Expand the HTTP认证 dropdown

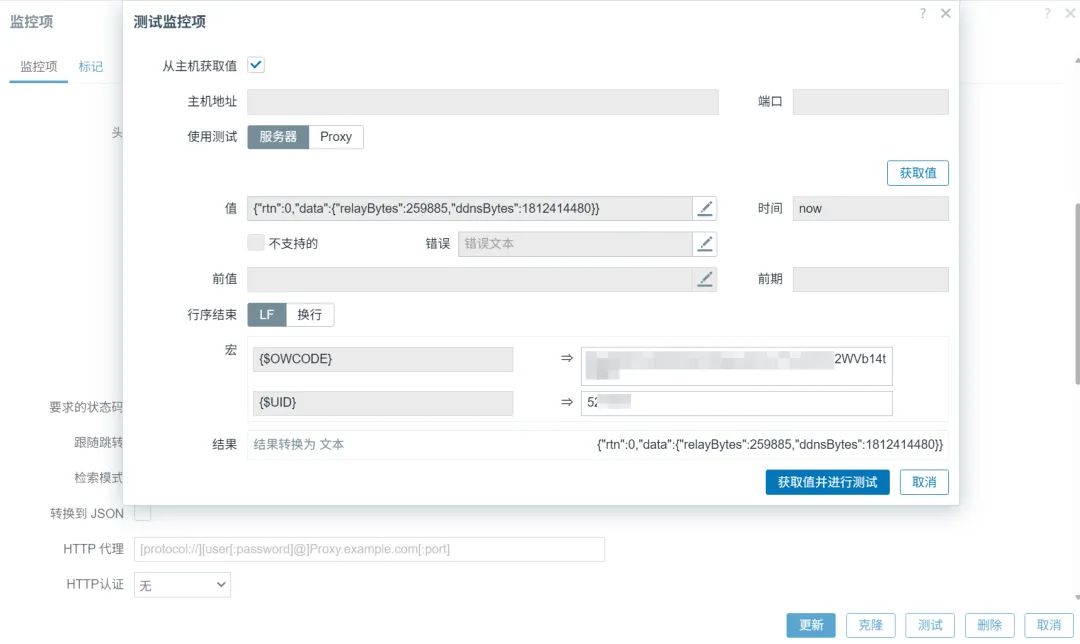pos(182,585)
